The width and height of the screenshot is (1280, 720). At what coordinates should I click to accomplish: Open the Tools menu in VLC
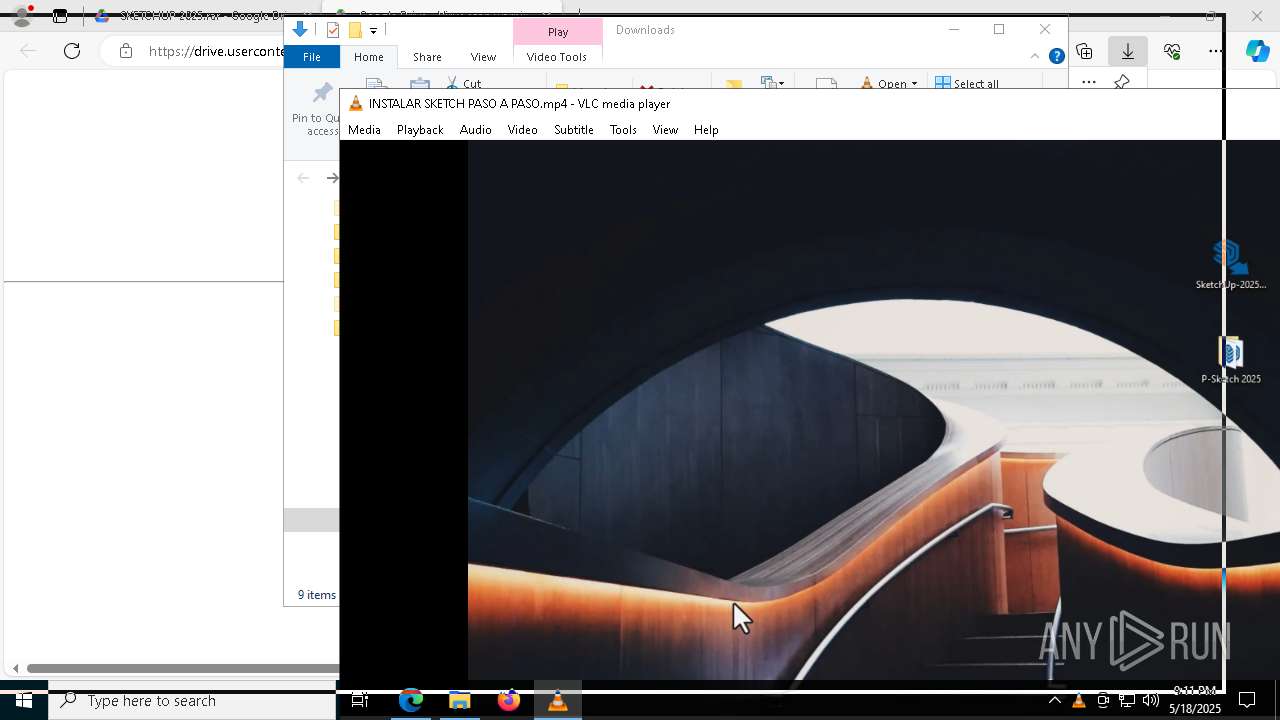pos(623,130)
